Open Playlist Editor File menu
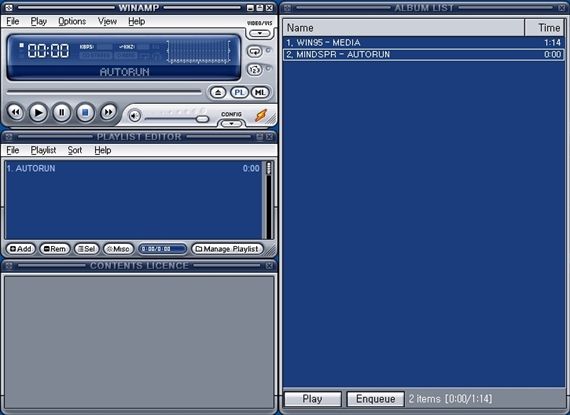This screenshot has height=415, width=570. pos(13,150)
